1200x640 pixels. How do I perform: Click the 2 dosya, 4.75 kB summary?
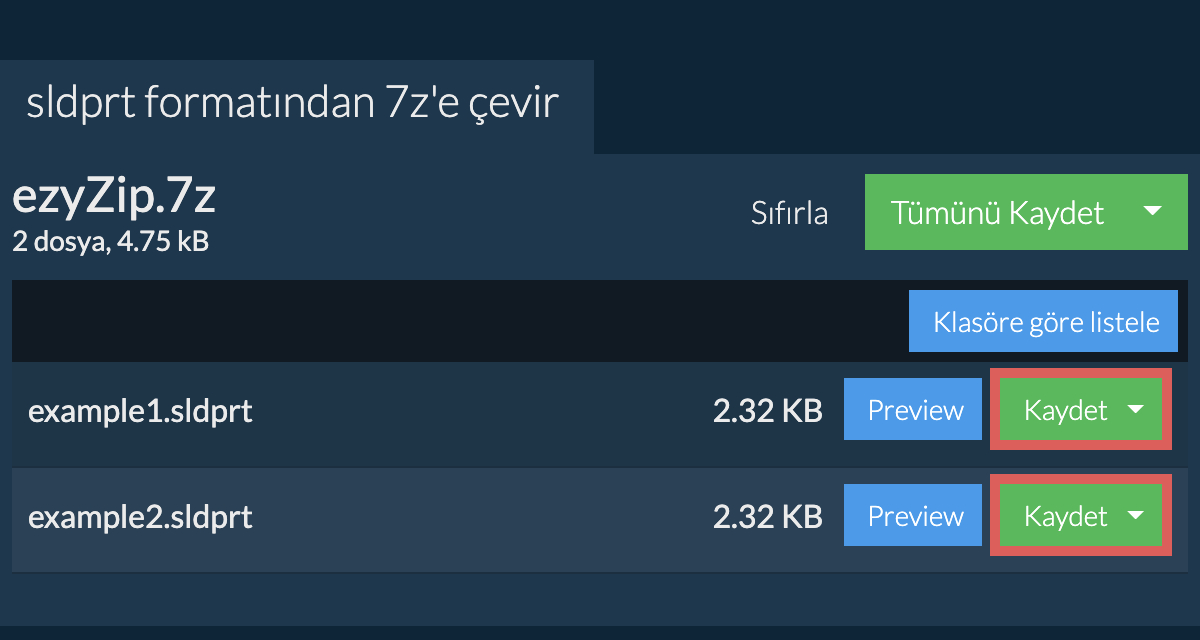point(110,241)
